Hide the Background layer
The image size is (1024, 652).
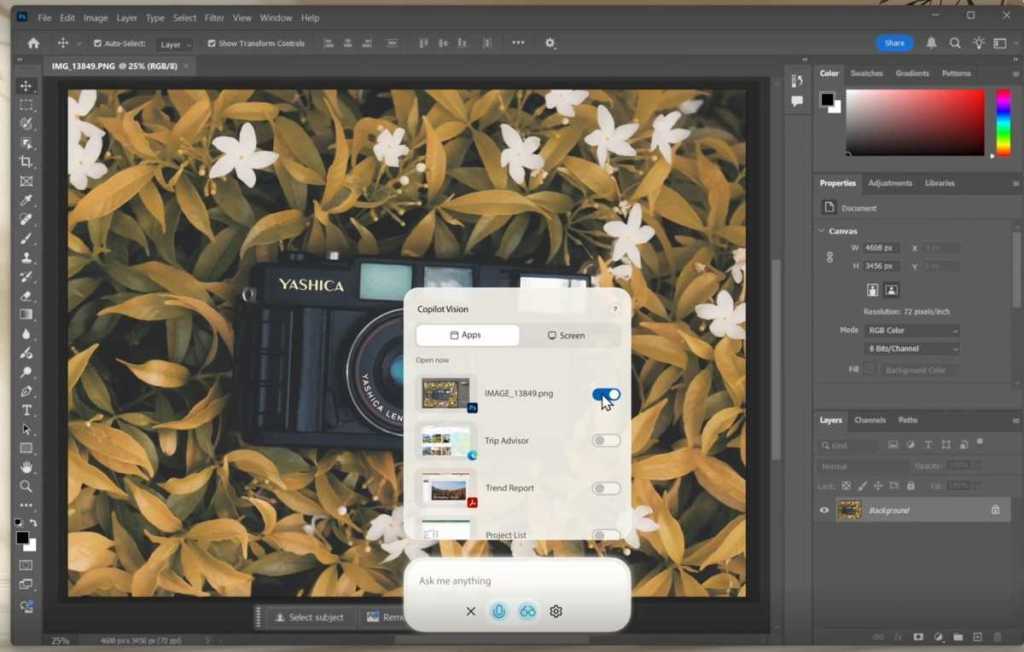tap(822, 509)
